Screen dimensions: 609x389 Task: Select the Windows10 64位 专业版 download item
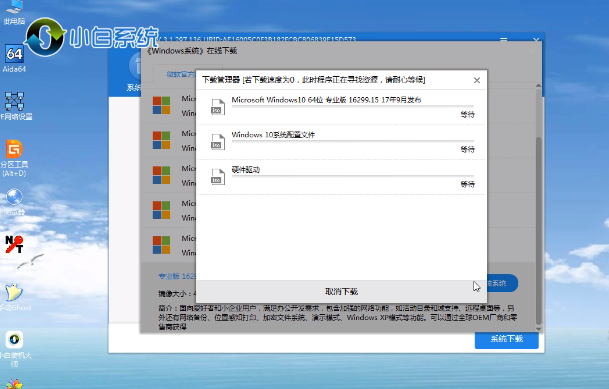(341, 107)
